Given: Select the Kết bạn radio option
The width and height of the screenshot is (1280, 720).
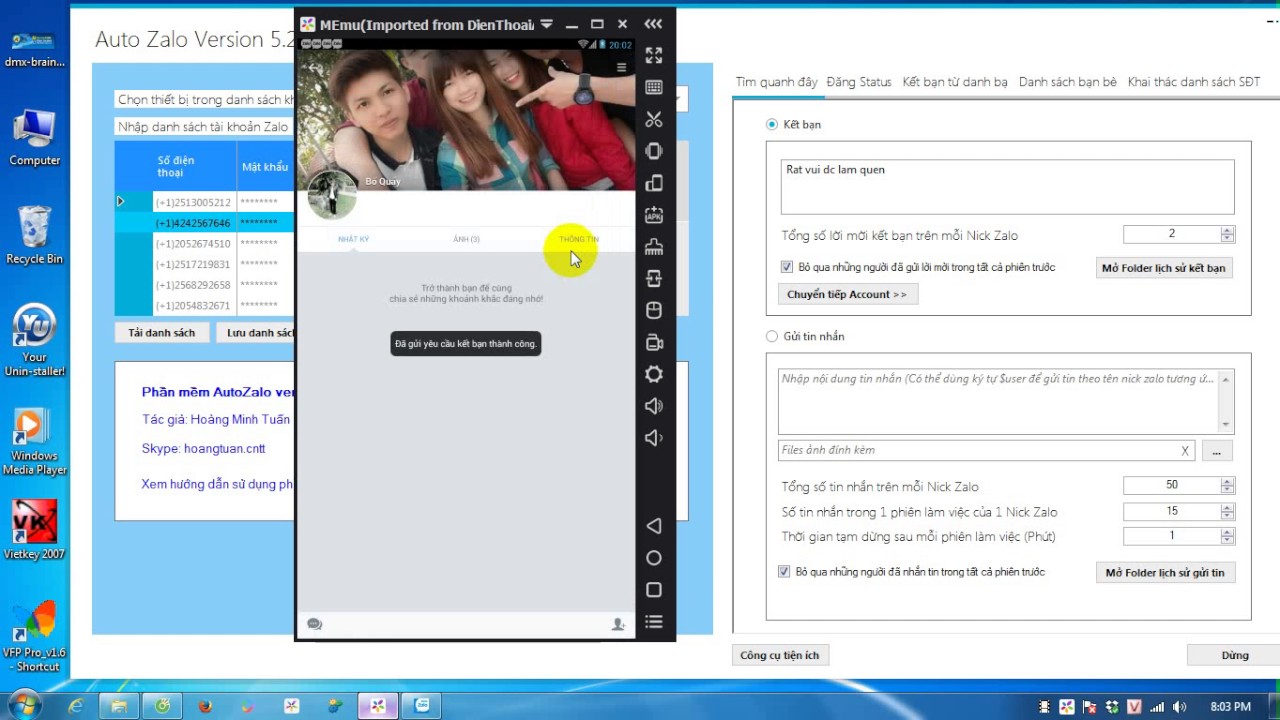Looking at the screenshot, I should pos(771,124).
